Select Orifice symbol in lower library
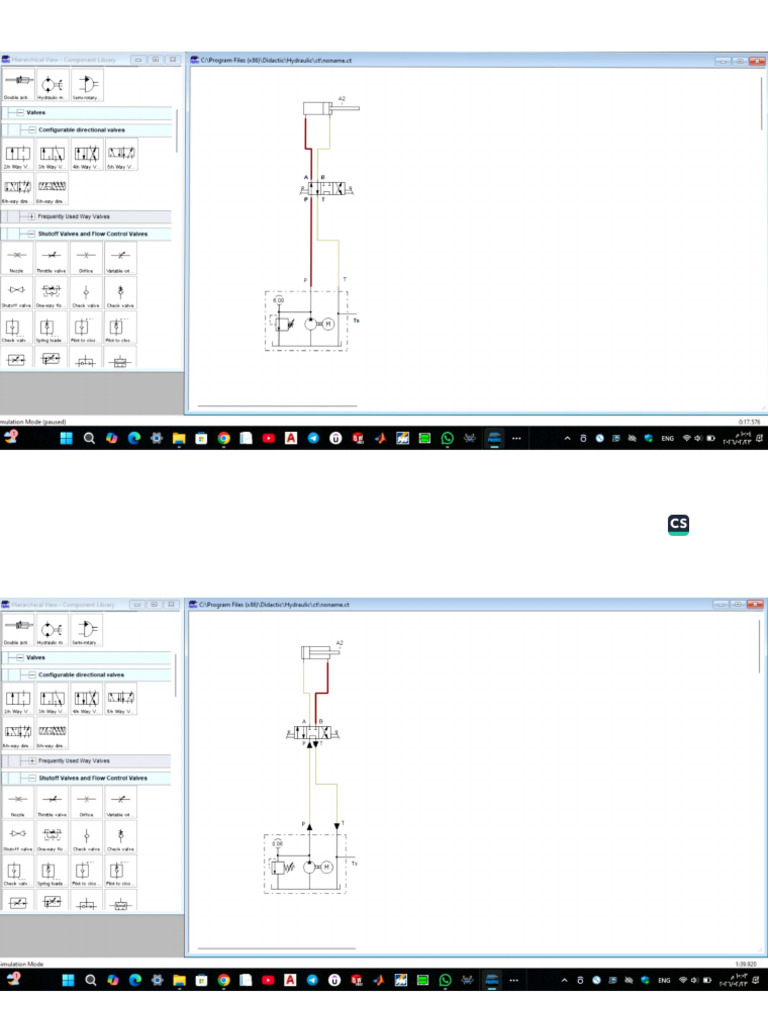Viewport: 768px width, 1024px height. 87,803
